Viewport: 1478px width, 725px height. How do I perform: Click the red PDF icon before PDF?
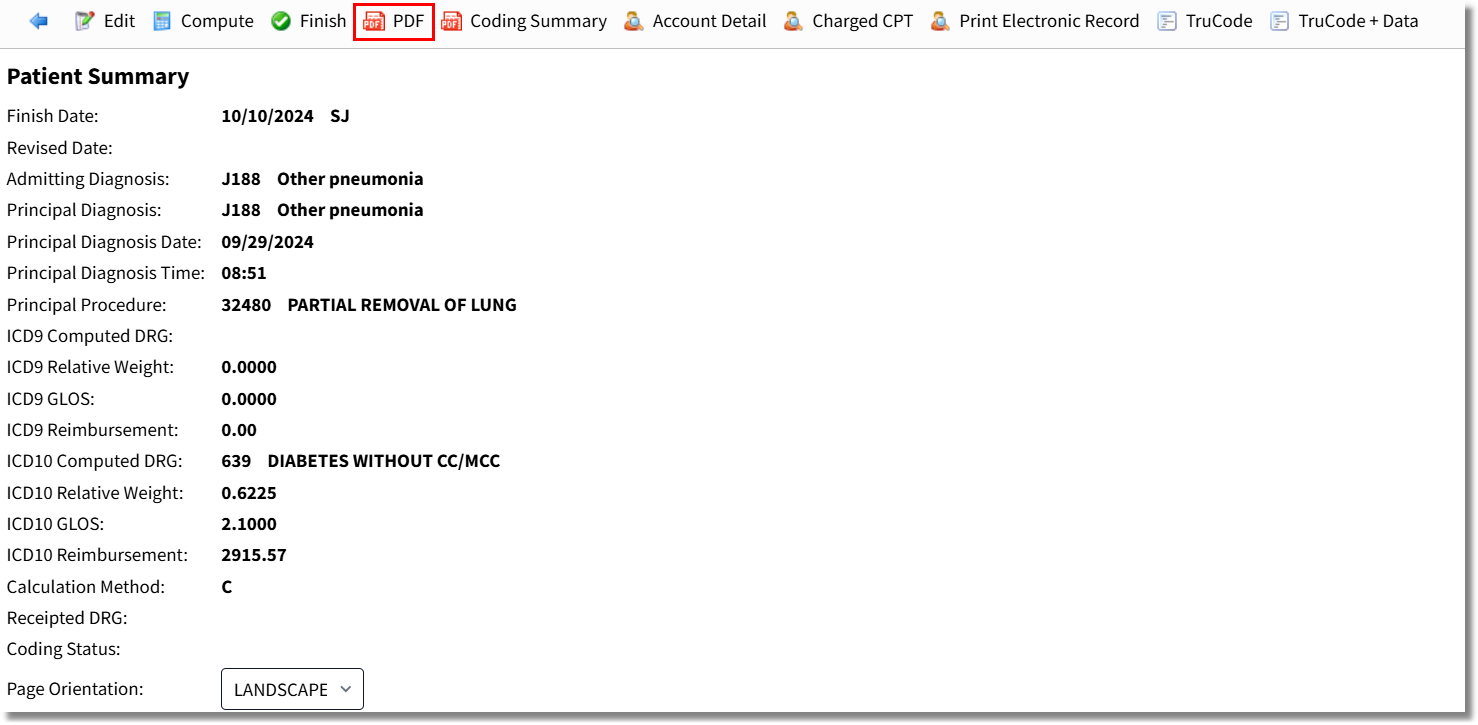tap(374, 21)
